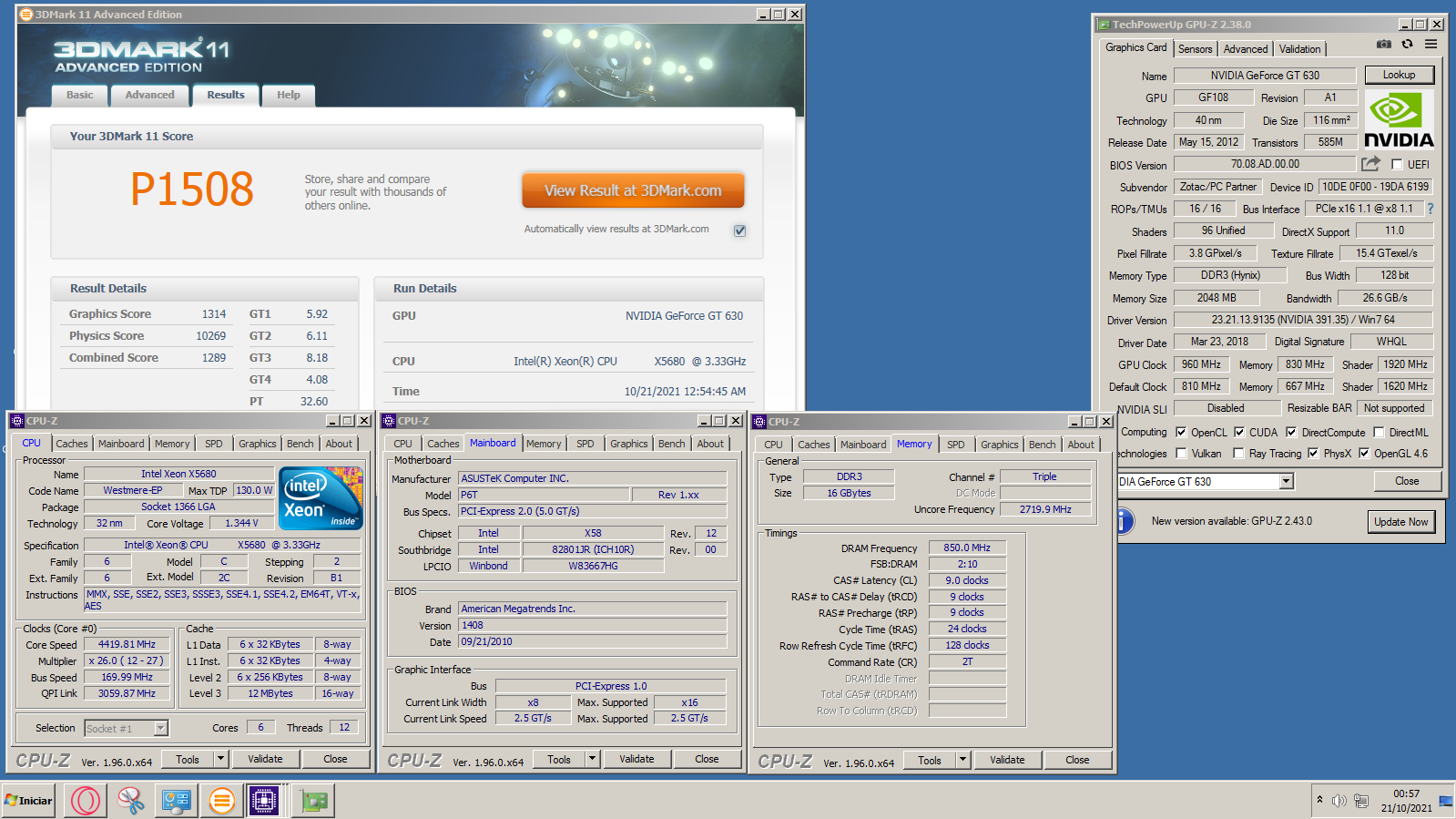The height and width of the screenshot is (819, 1456).
Task: Click the taskbar clock 00:57
Action: click(x=1406, y=793)
